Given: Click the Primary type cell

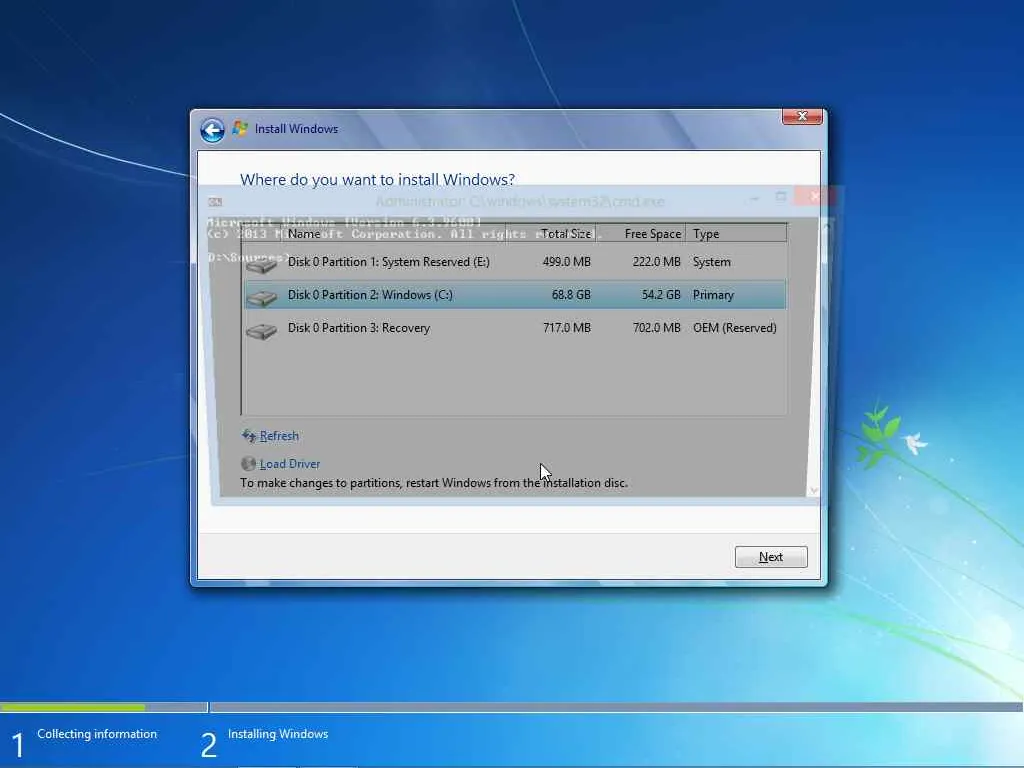Looking at the screenshot, I should [x=713, y=295].
